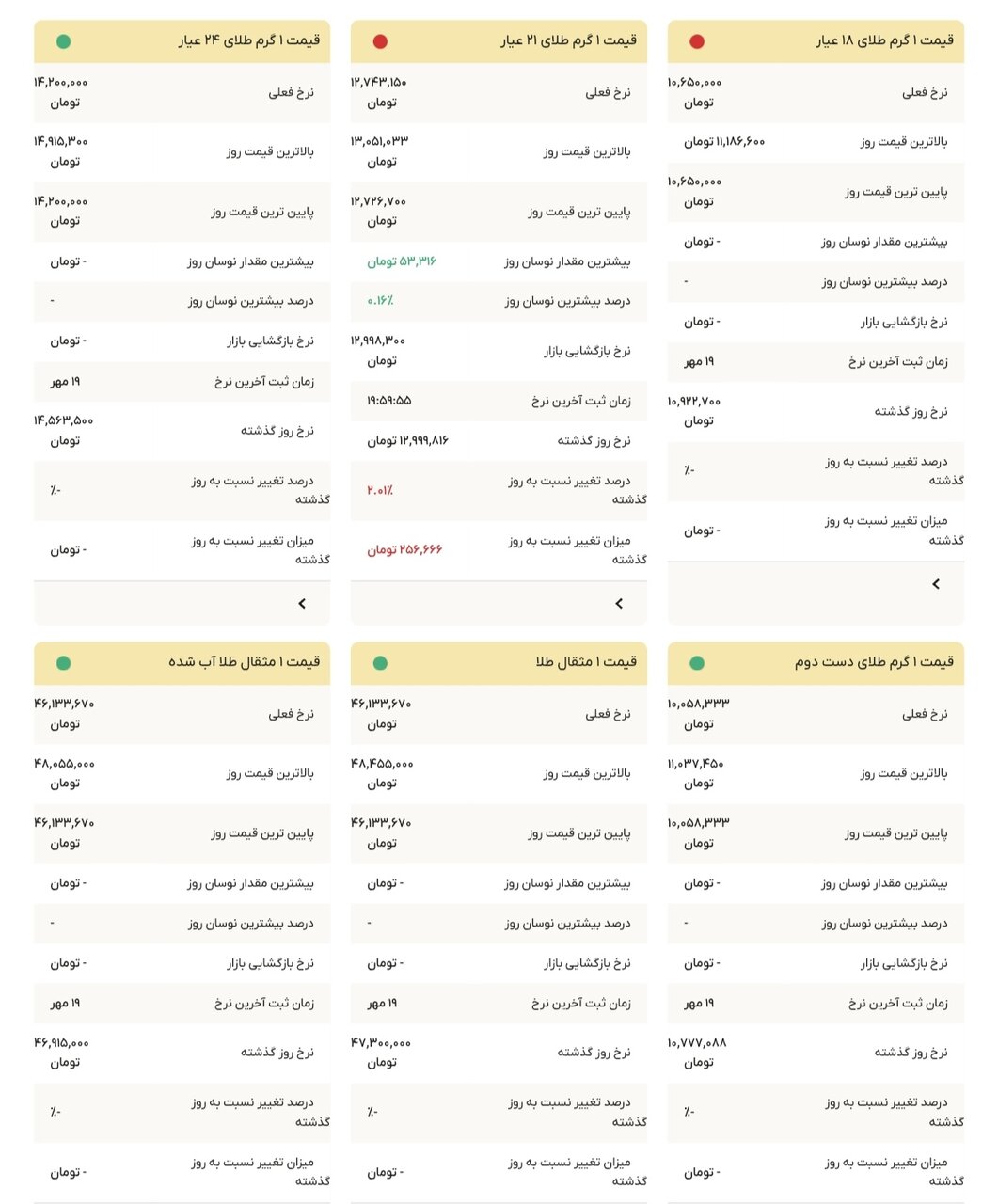Click the green indicator beside قیمت ۱ مثقال طلا

coord(380,663)
